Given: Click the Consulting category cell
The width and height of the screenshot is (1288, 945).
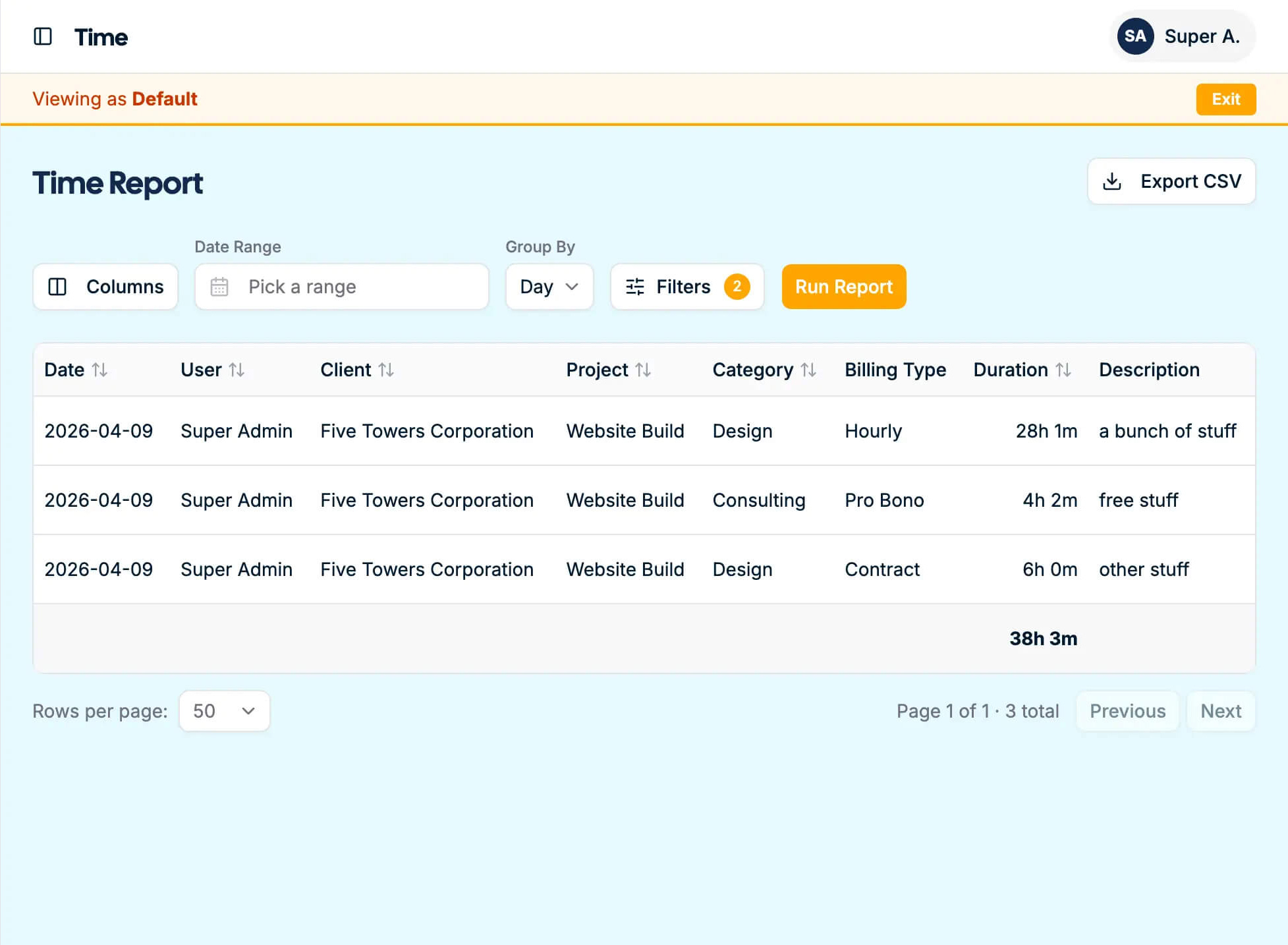Looking at the screenshot, I should click(759, 500).
